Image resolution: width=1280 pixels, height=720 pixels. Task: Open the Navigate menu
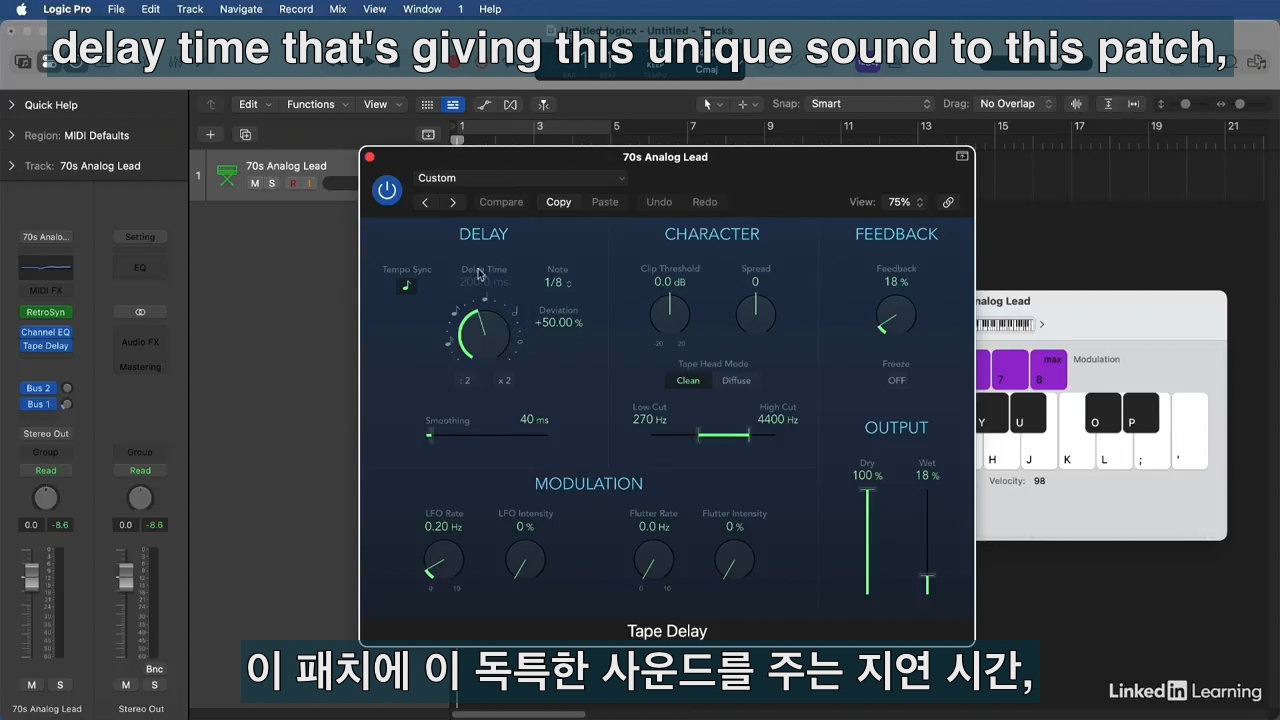pyautogui.click(x=241, y=9)
